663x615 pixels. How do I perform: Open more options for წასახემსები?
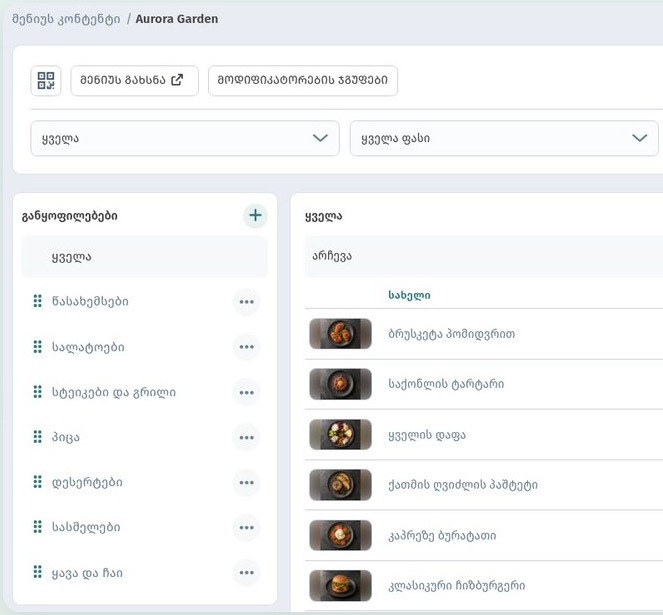click(247, 302)
